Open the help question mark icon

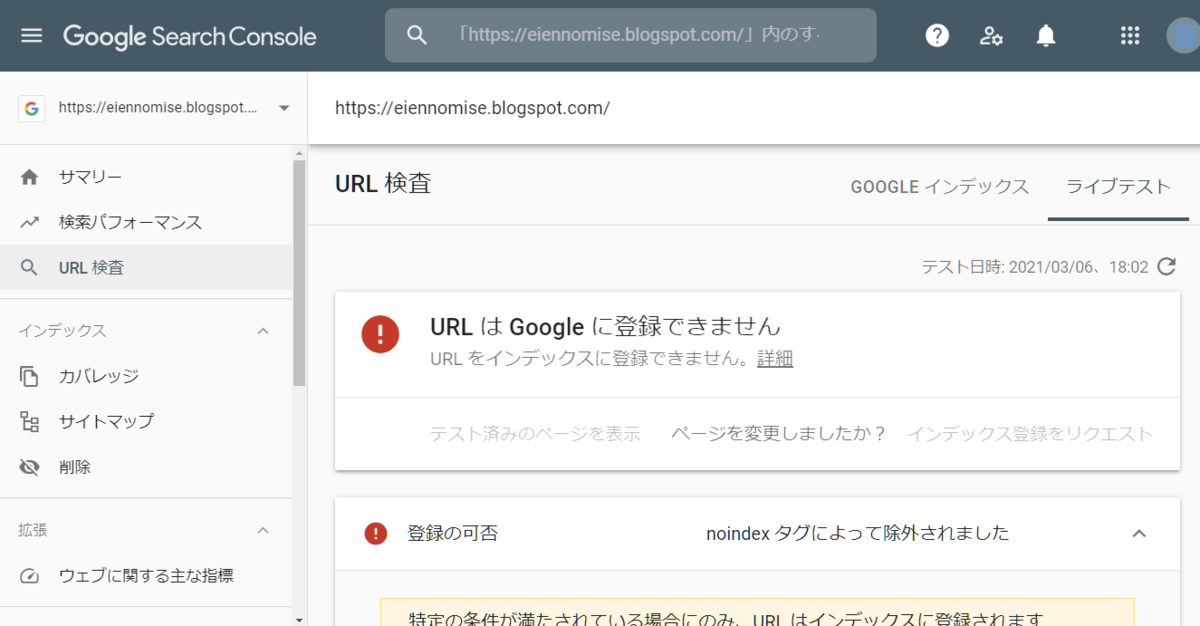pyautogui.click(x=937, y=36)
